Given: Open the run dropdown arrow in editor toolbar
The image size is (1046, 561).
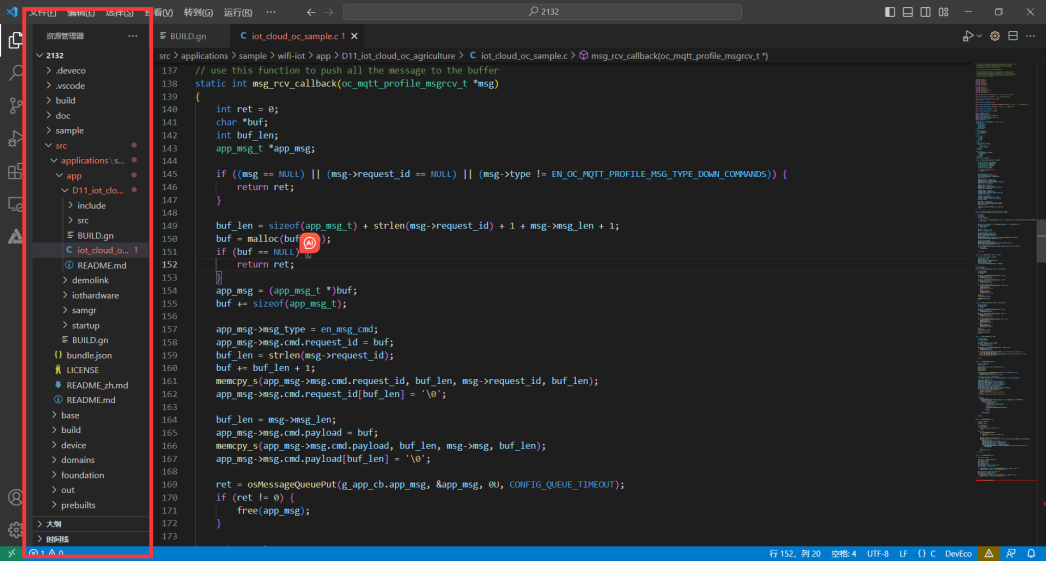Looking at the screenshot, I should pyautogui.click(x=980, y=36).
